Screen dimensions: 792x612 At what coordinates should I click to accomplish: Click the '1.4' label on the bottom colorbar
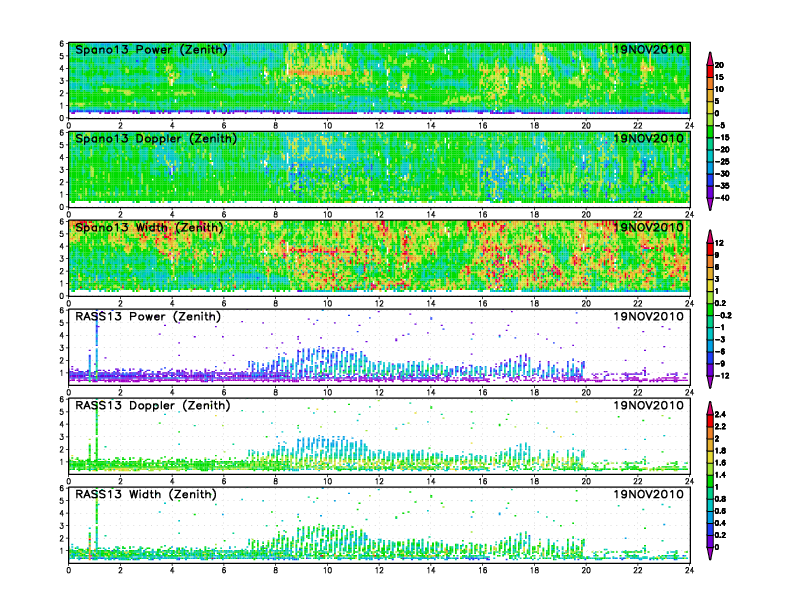pyautogui.click(x=720, y=475)
